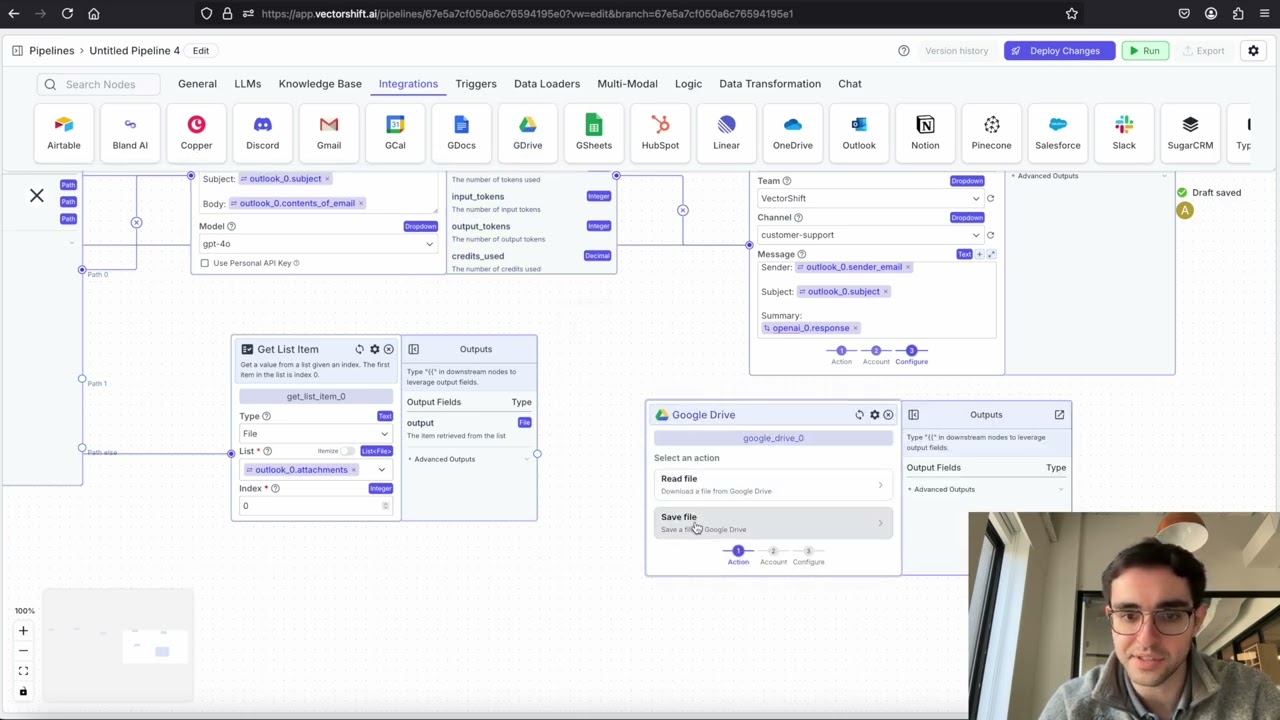Image resolution: width=1280 pixels, height=720 pixels.
Task: Run the pipeline
Action: tap(1144, 51)
